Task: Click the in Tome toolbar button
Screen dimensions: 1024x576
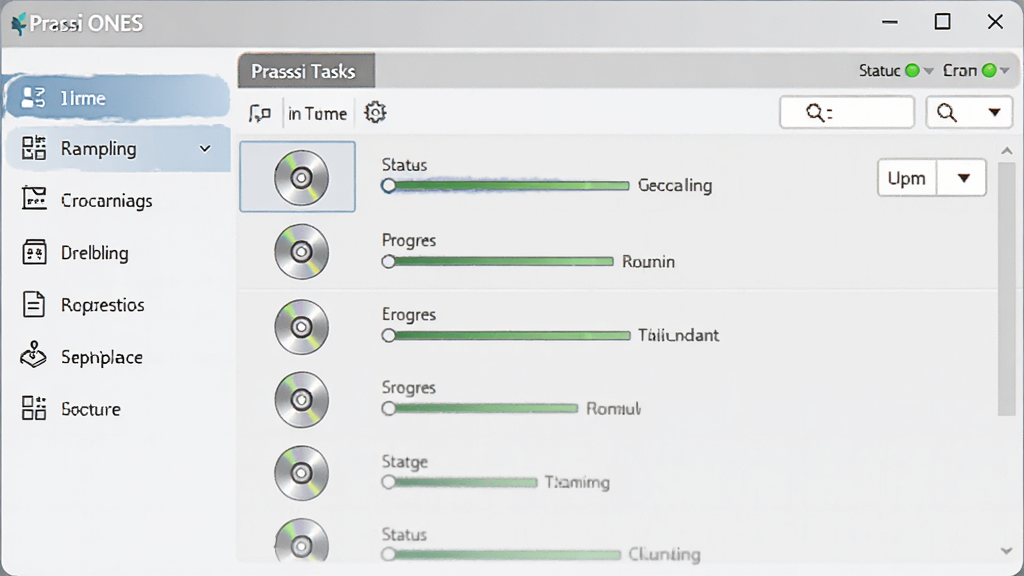Action: coord(317,114)
